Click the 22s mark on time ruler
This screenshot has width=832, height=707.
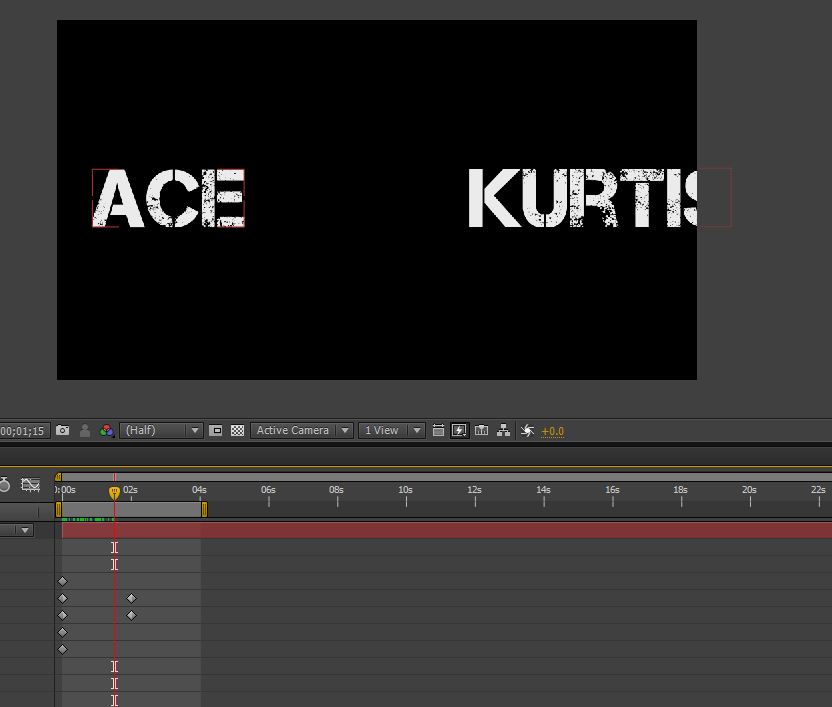pos(818,490)
